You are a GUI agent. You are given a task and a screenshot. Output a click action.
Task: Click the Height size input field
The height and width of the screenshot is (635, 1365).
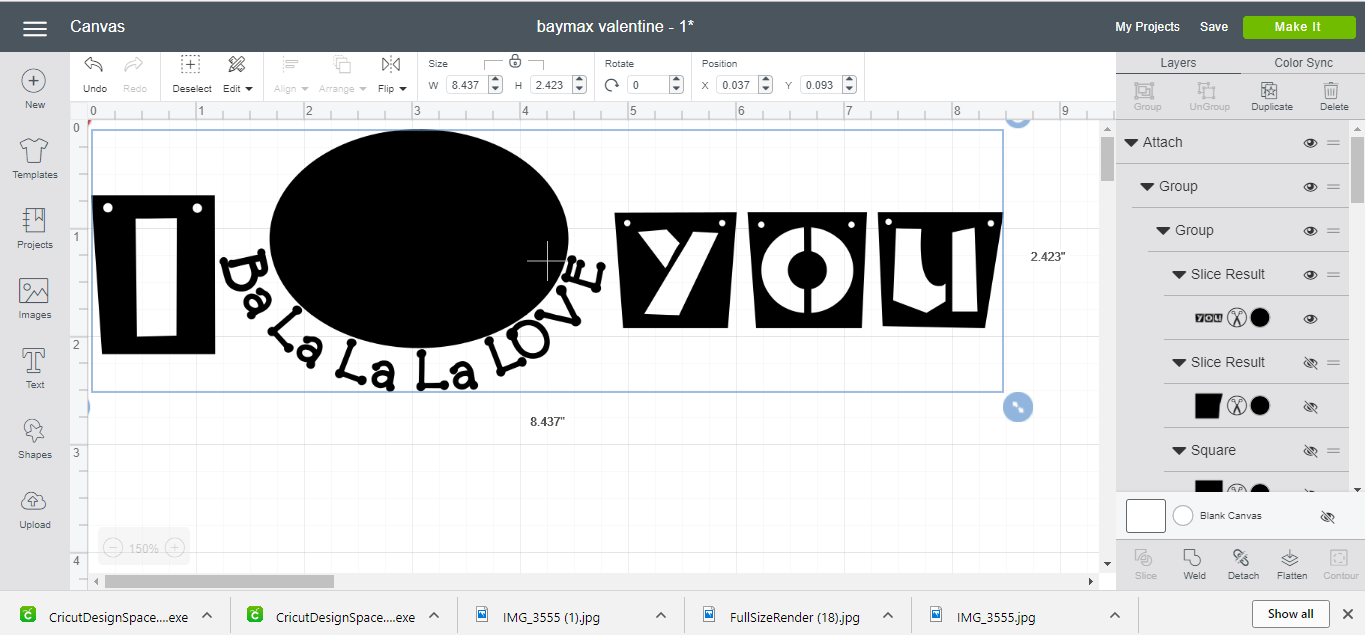tap(549, 85)
